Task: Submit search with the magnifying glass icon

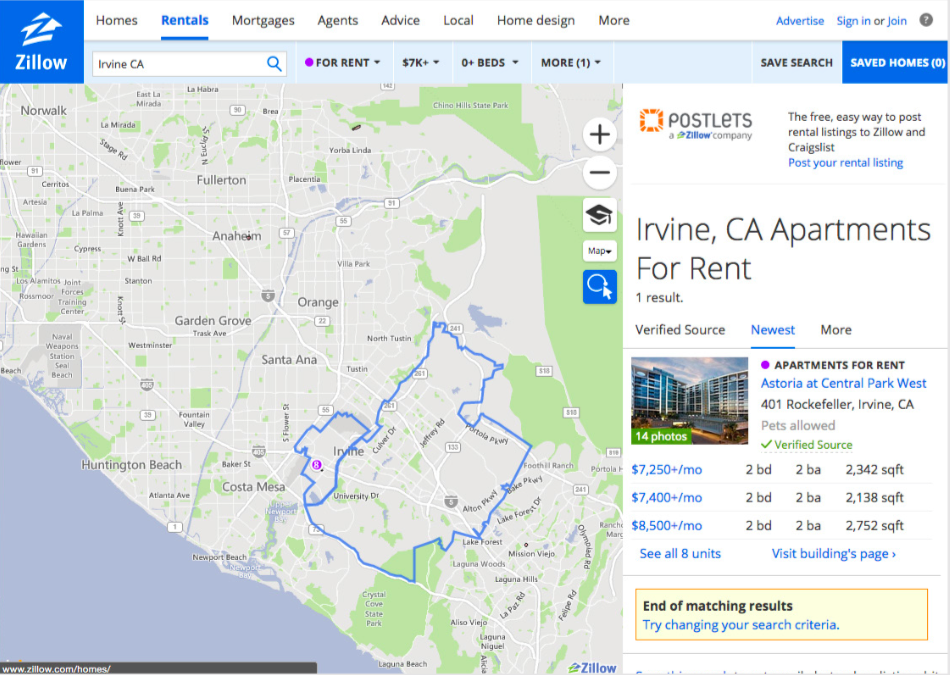Action: [x=273, y=62]
